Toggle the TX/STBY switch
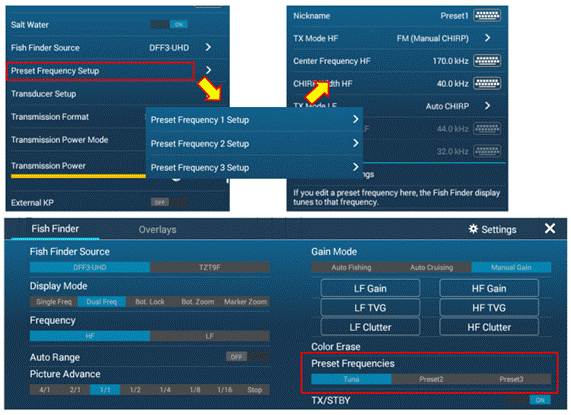Image resolution: width=571 pixels, height=415 pixels. pos(529,400)
